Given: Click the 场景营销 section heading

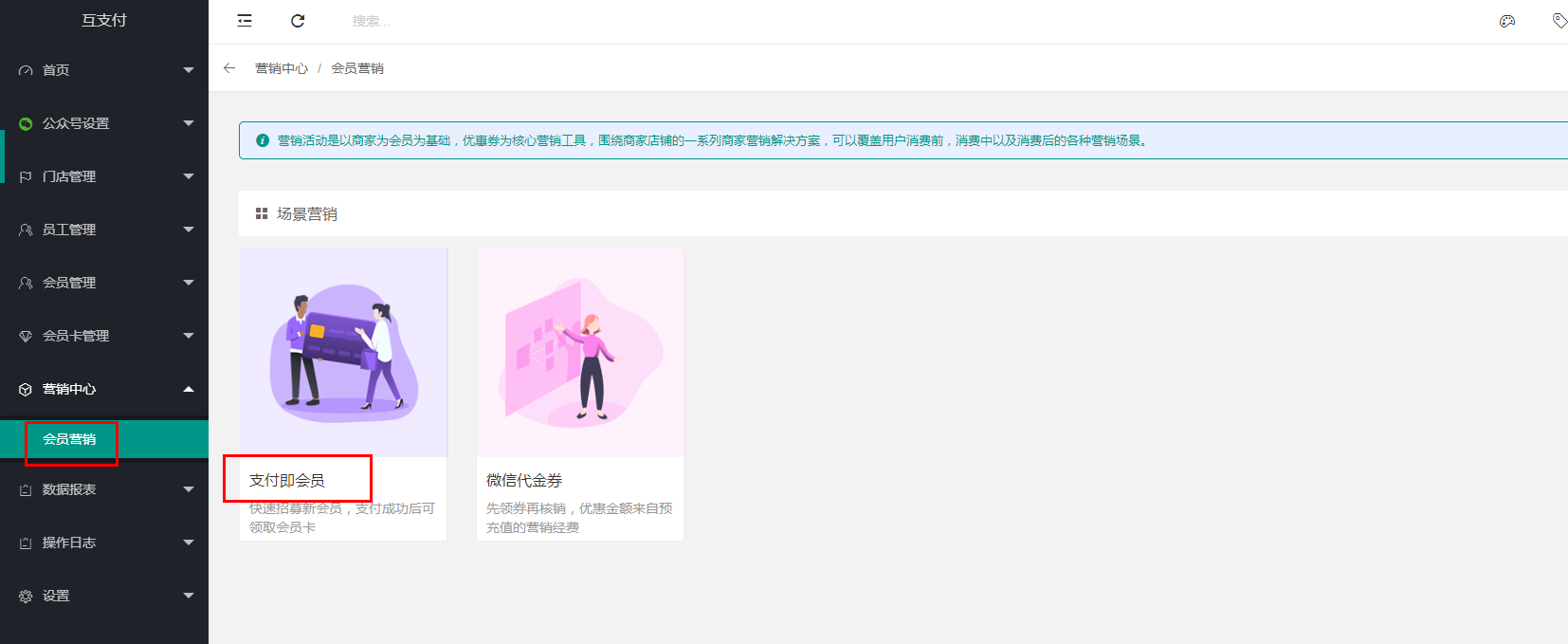Looking at the screenshot, I should coord(307,214).
